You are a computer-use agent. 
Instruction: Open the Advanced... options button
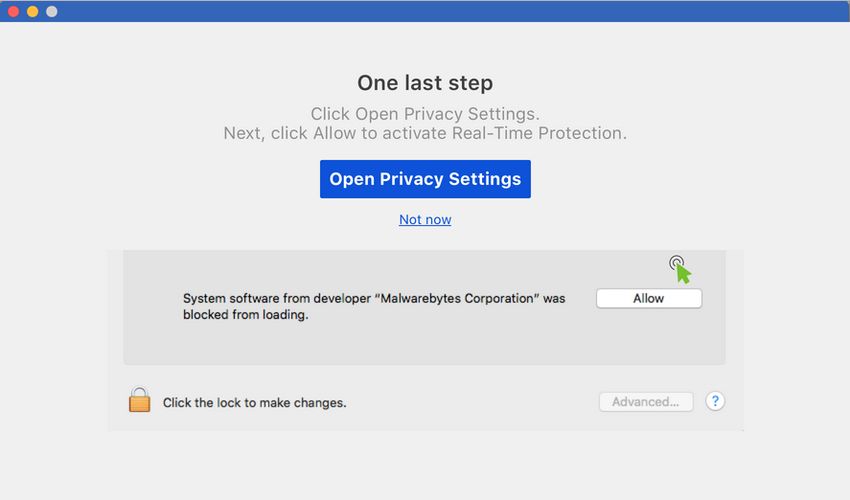646,402
